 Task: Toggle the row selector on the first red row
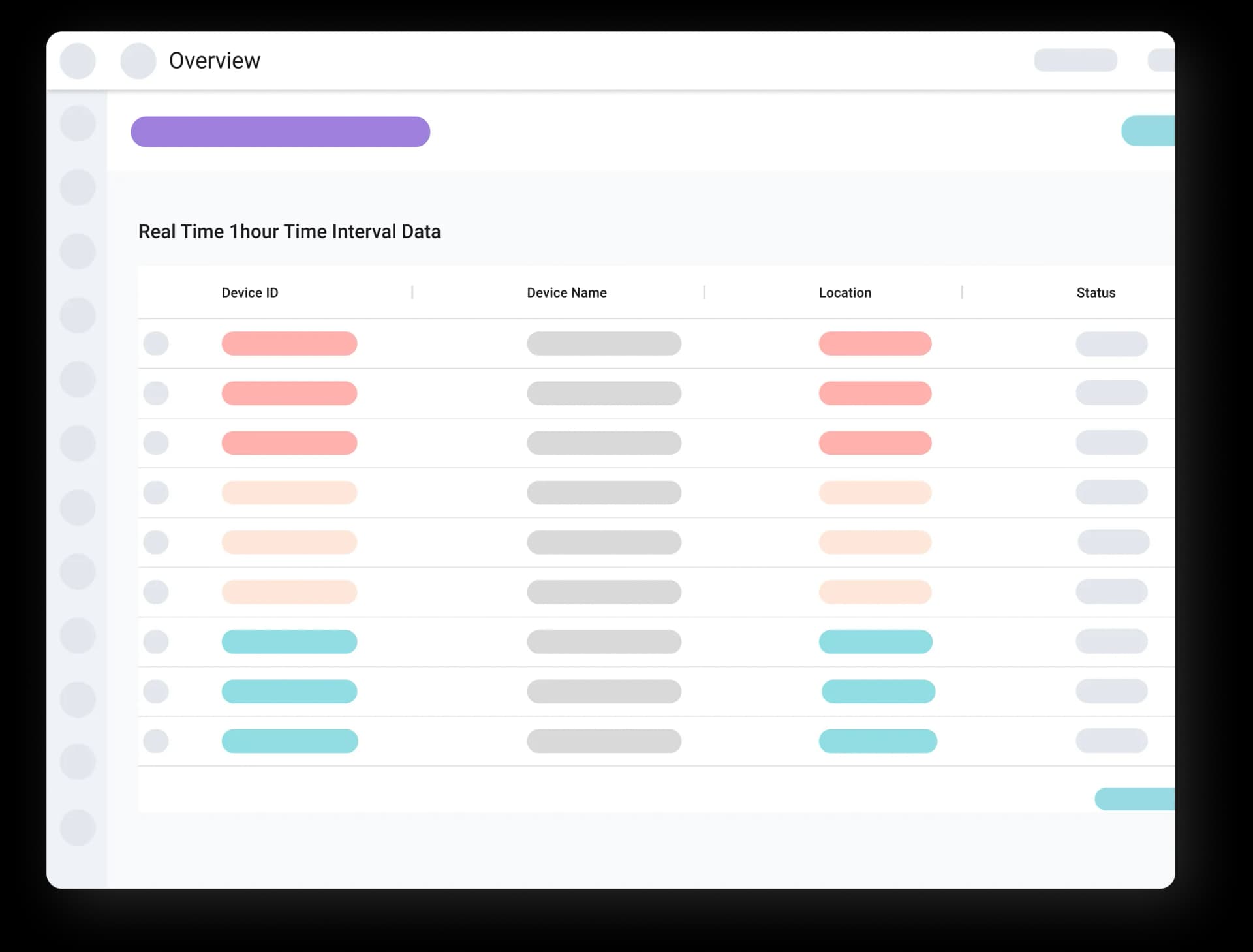tap(157, 343)
